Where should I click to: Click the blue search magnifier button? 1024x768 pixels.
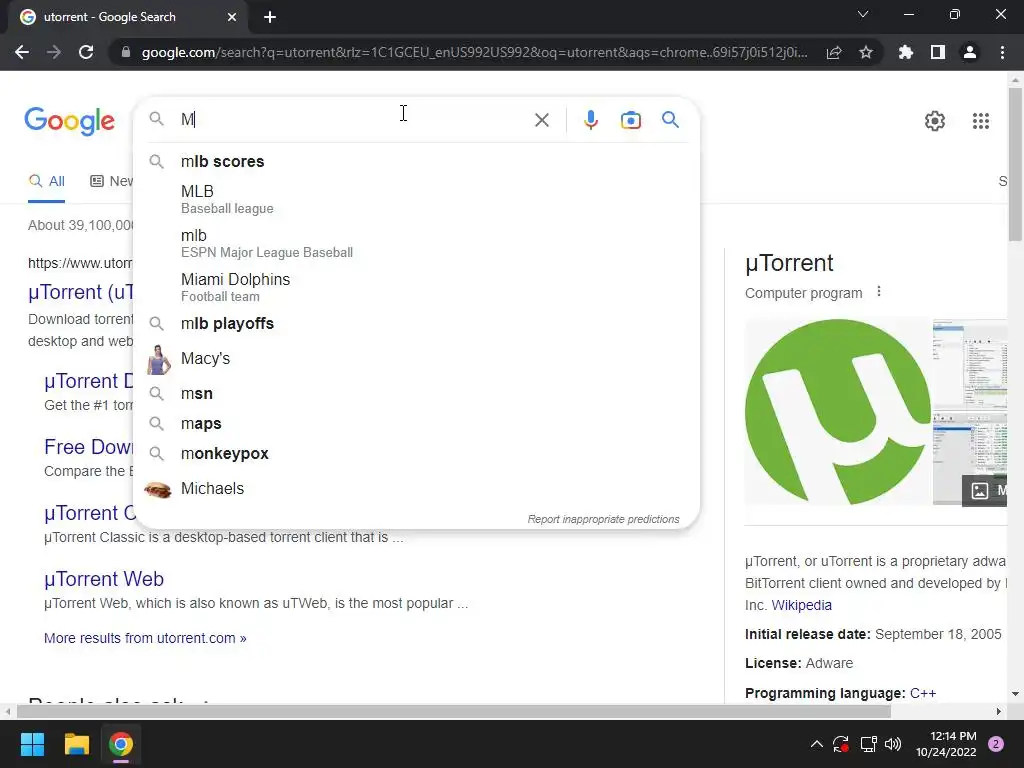[x=670, y=120]
